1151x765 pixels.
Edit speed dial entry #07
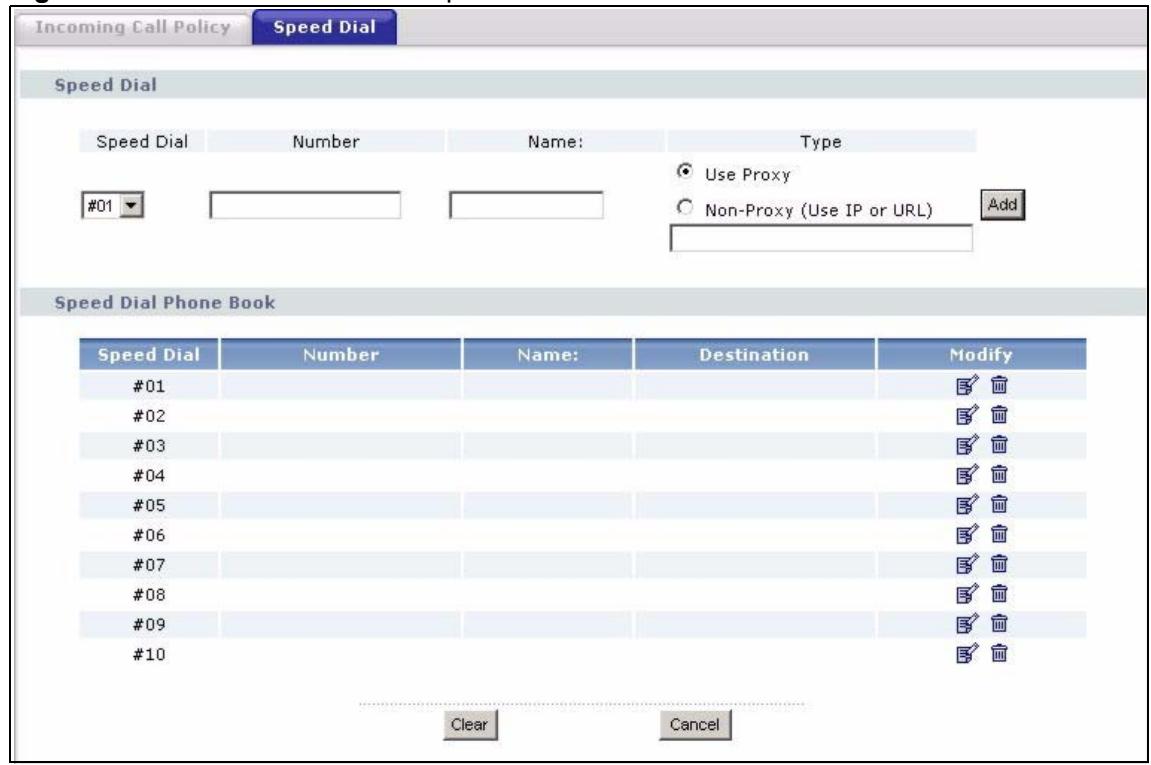[x=967, y=565]
